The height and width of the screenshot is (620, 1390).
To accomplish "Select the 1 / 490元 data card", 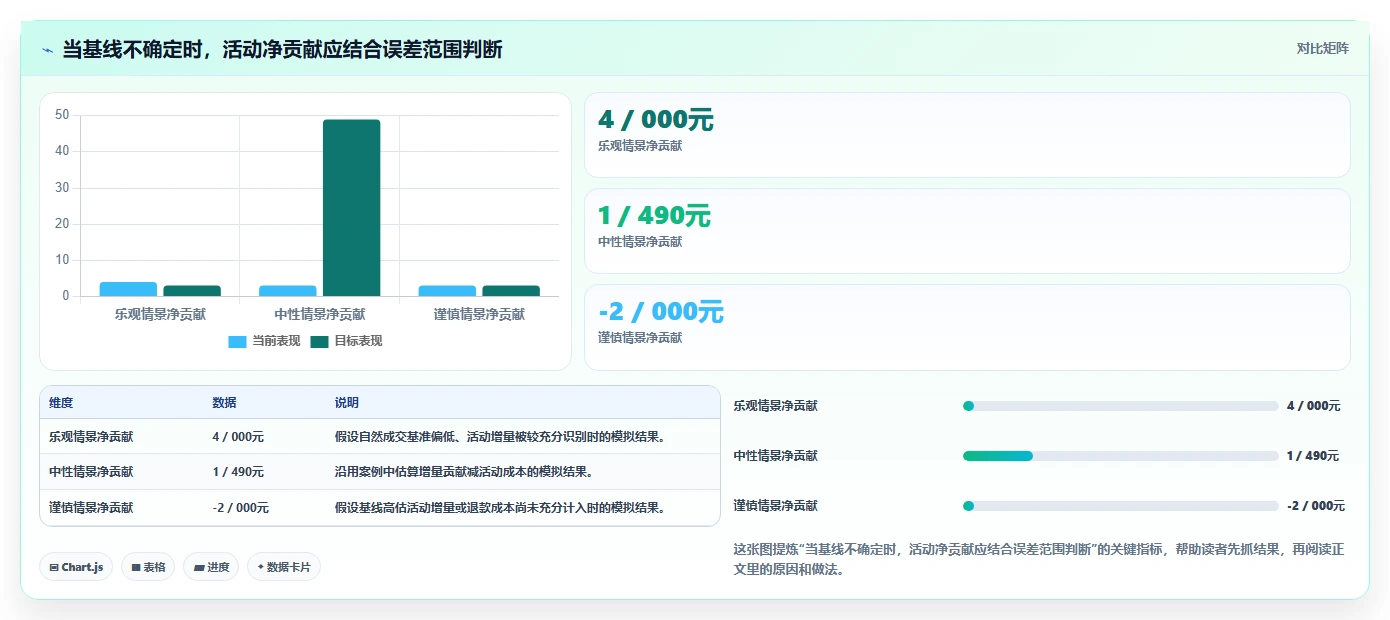I will [967, 231].
